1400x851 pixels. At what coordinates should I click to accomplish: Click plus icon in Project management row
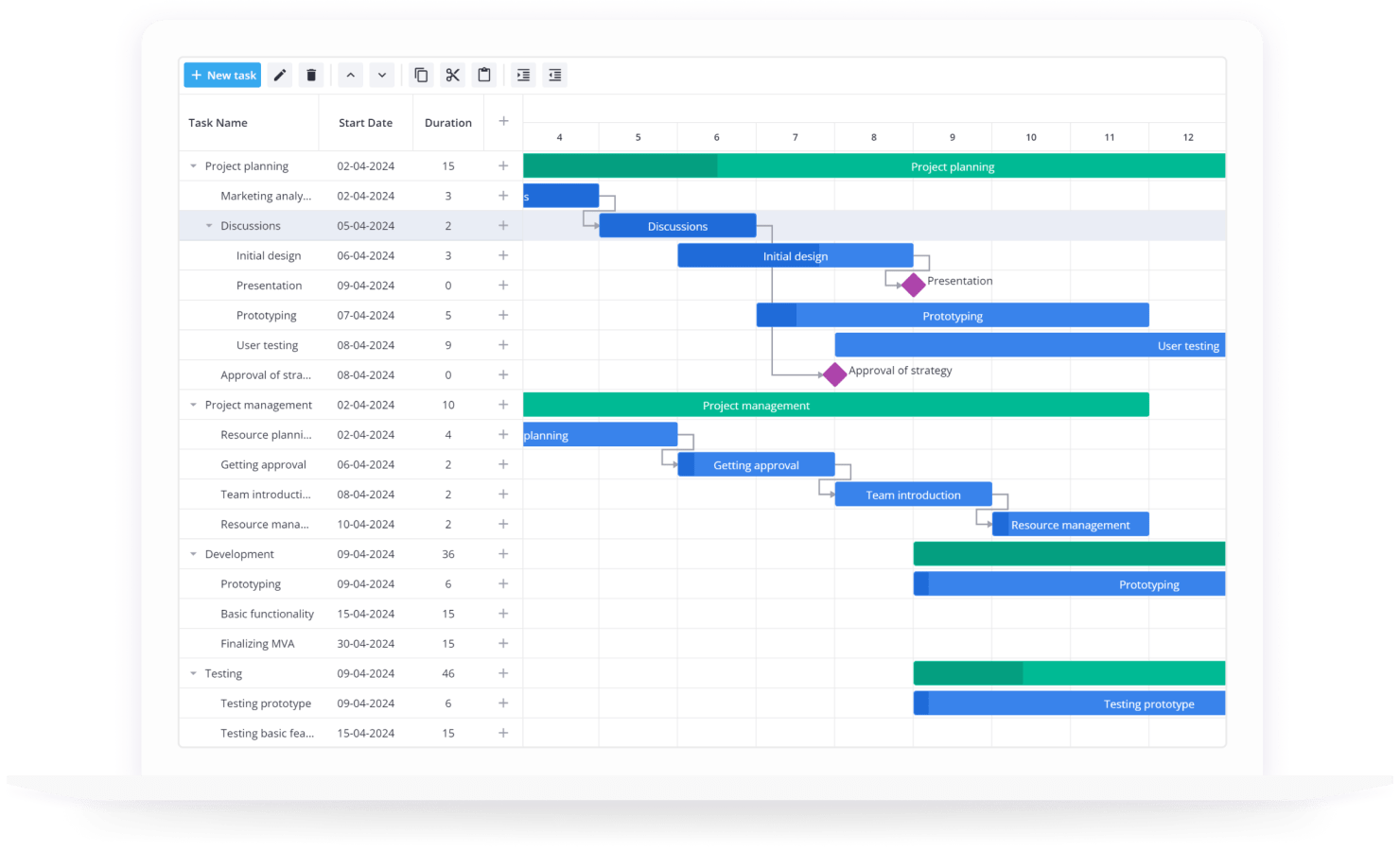[x=503, y=405]
